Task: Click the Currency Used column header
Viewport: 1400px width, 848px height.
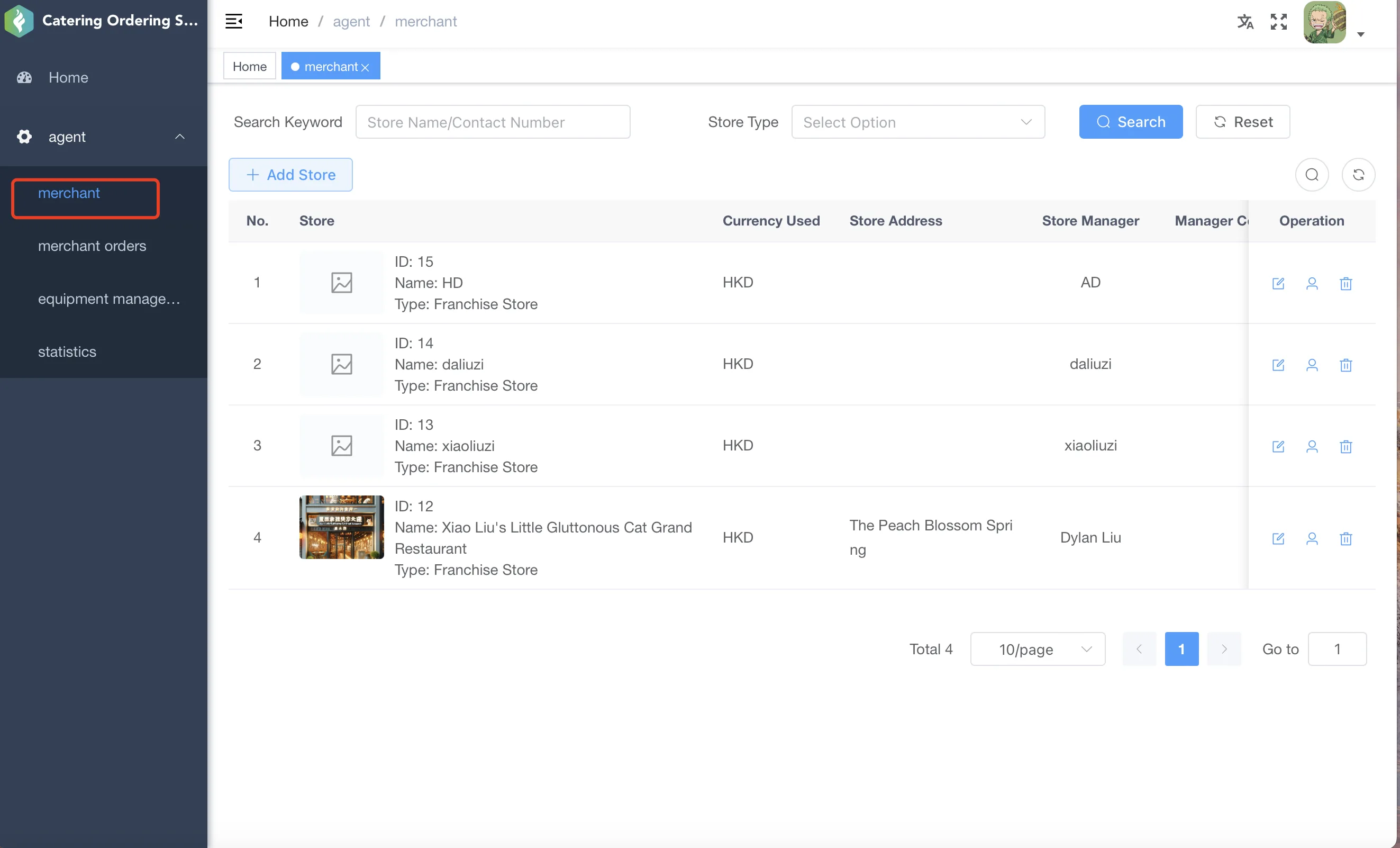Action: (x=771, y=221)
